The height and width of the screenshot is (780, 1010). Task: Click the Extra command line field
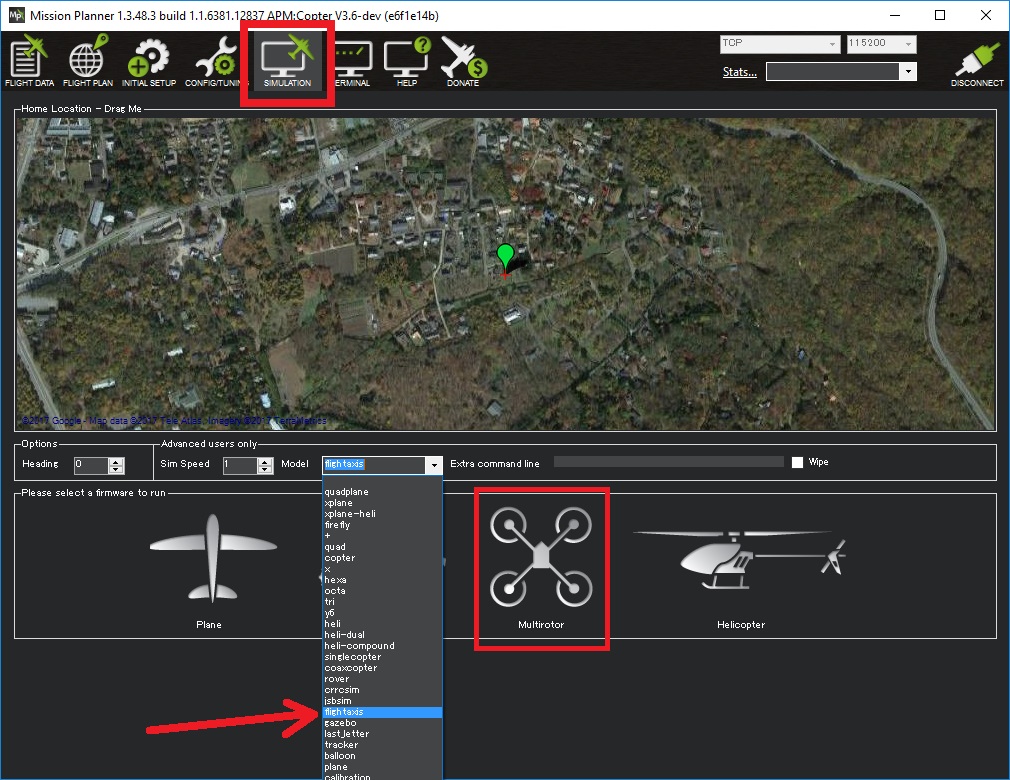668,462
